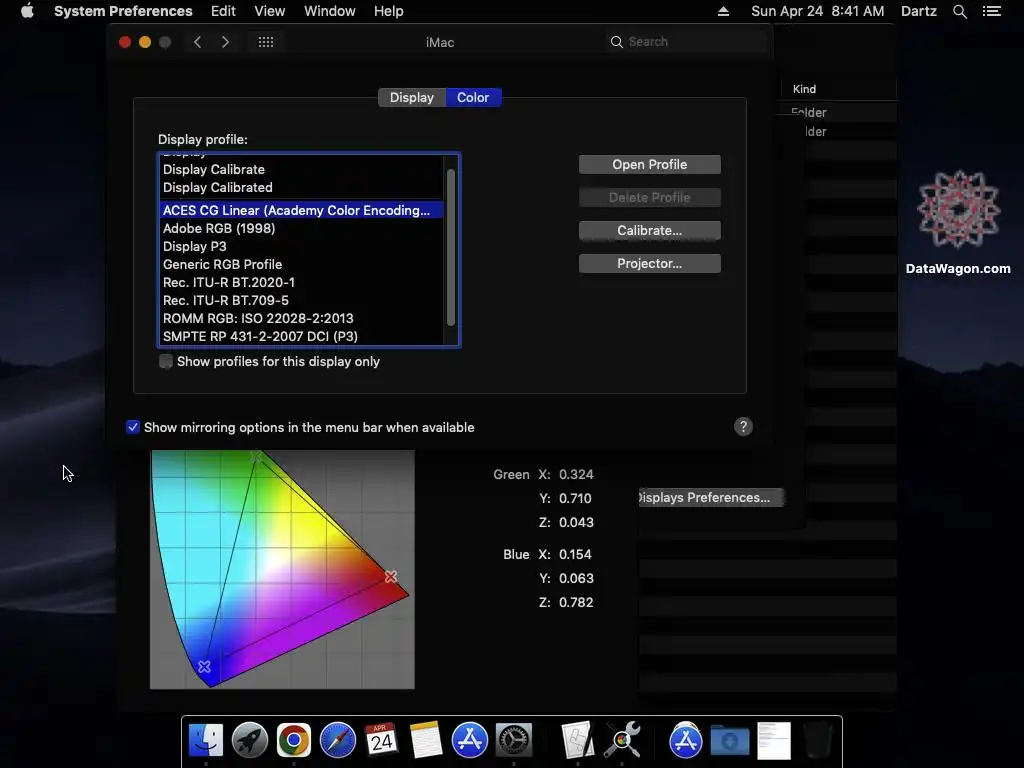The image size is (1024, 768).
Task: Click the Projector... button
Action: [x=649, y=263]
